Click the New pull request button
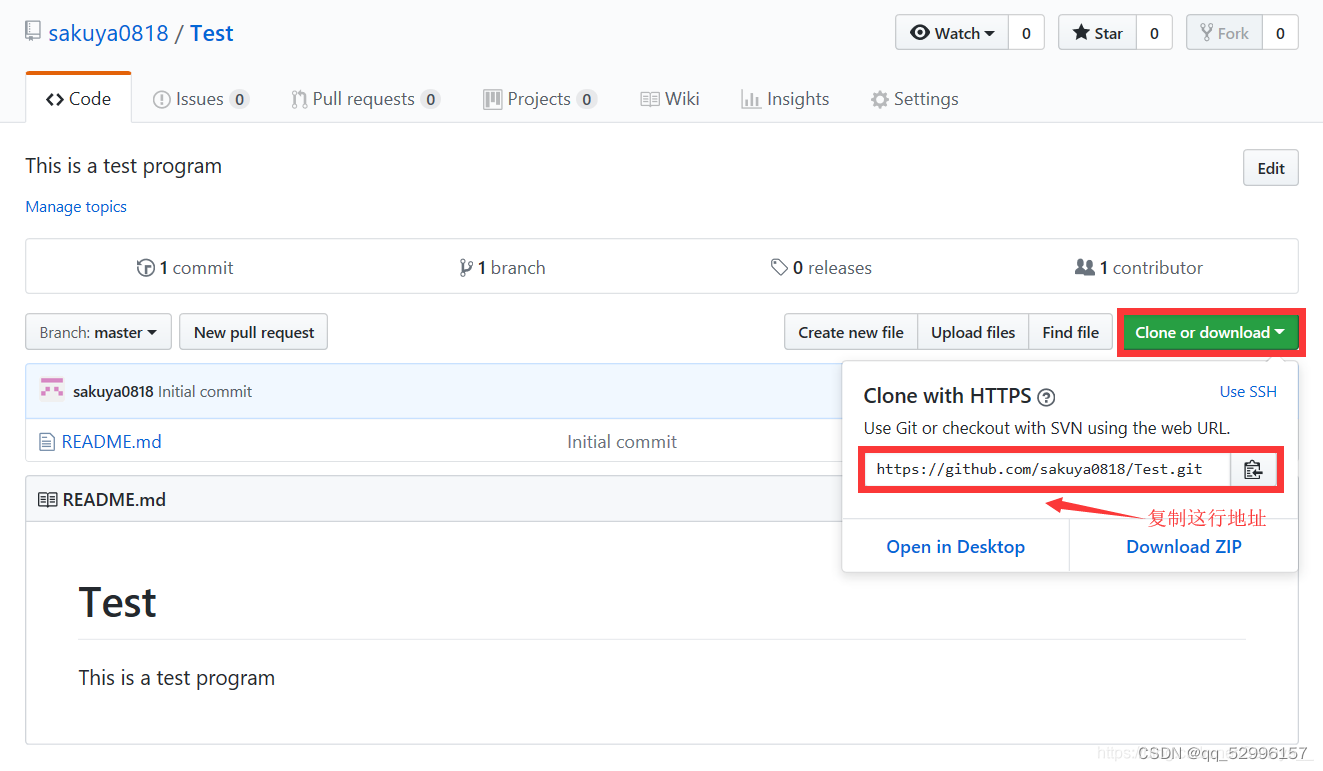The image size is (1323, 771). pos(254,332)
